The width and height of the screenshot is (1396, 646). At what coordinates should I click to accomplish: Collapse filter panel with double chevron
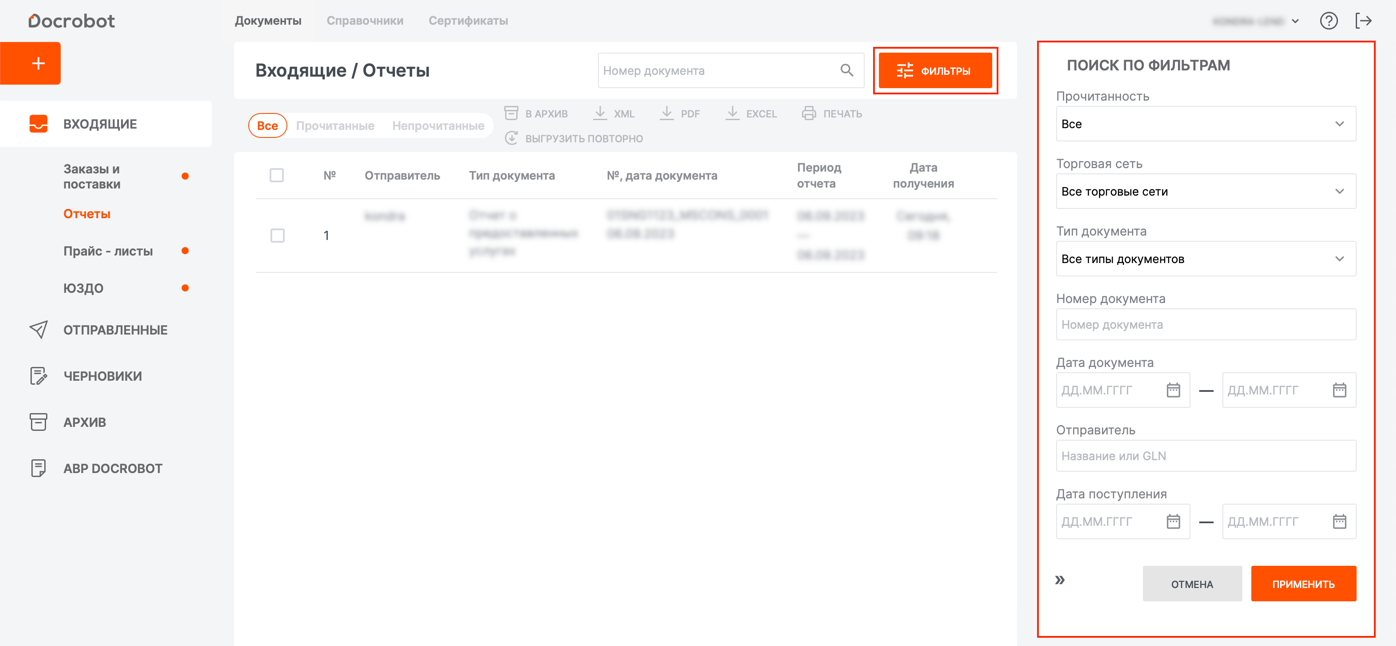click(1060, 580)
